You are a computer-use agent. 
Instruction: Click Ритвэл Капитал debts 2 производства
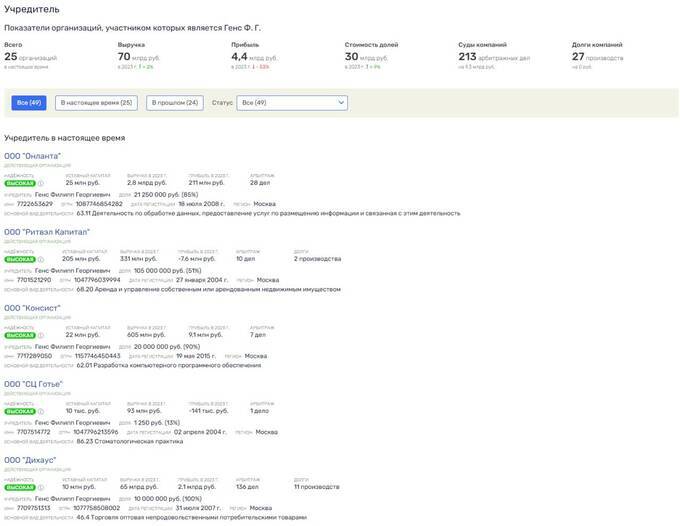[317, 258]
